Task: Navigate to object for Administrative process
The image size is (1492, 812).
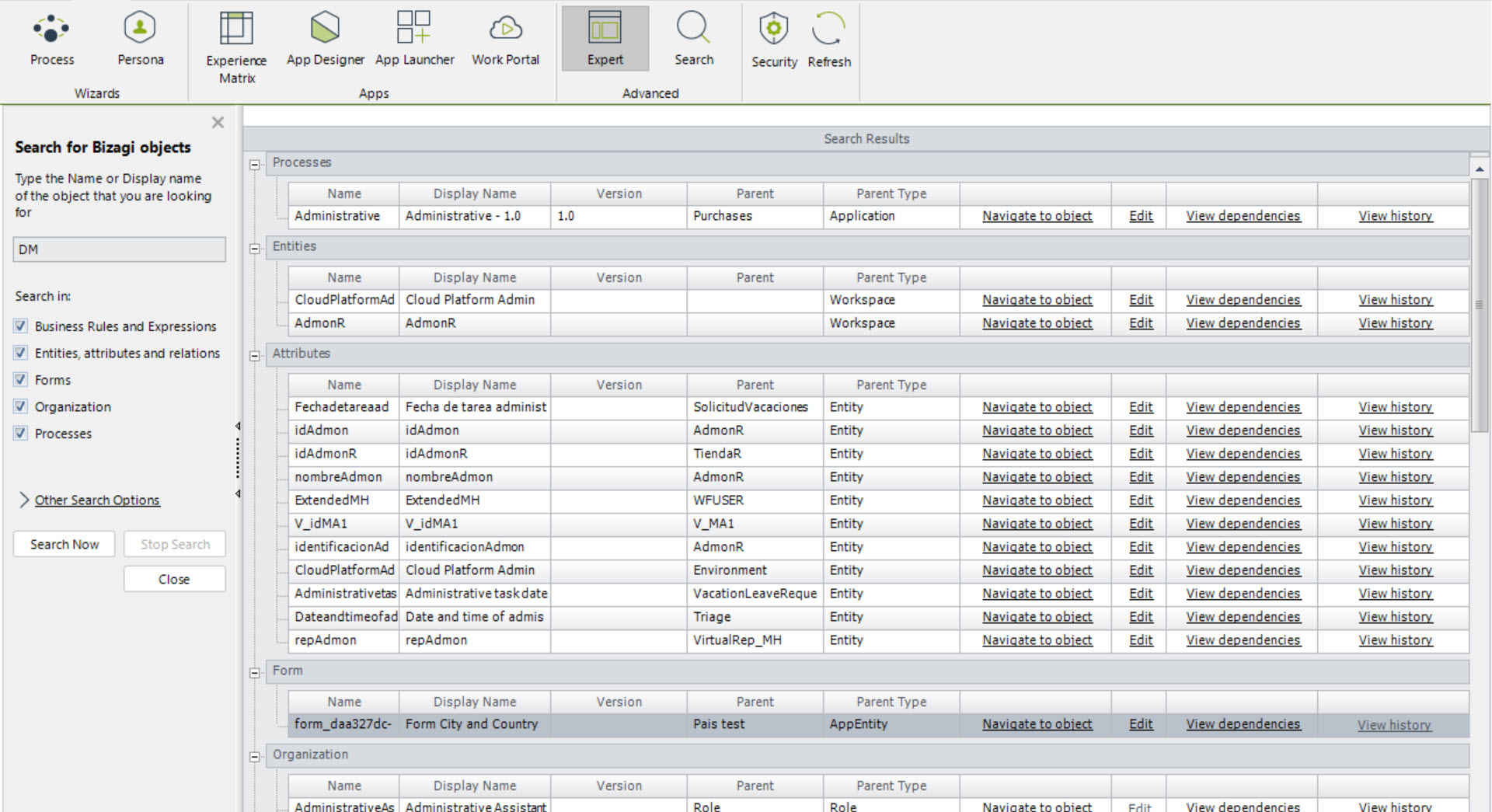Action: (x=1037, y=216)
